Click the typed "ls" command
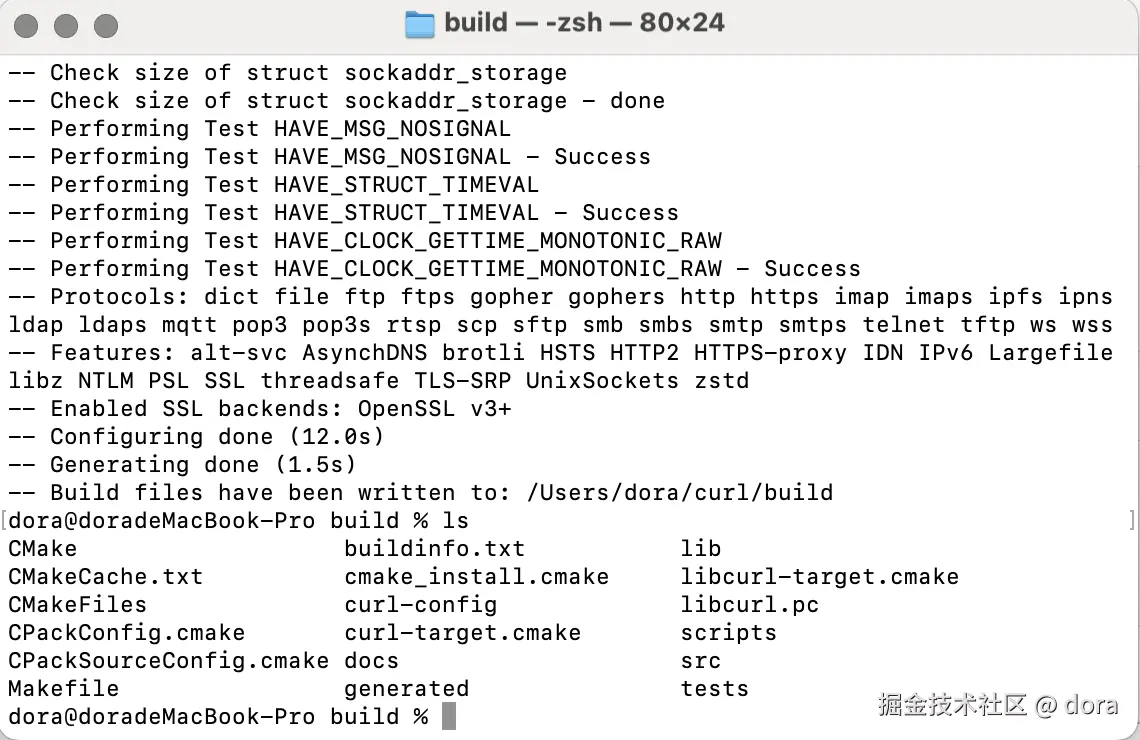The width and height of the screenshot is (1140, 740). click(x=455, y=521)
